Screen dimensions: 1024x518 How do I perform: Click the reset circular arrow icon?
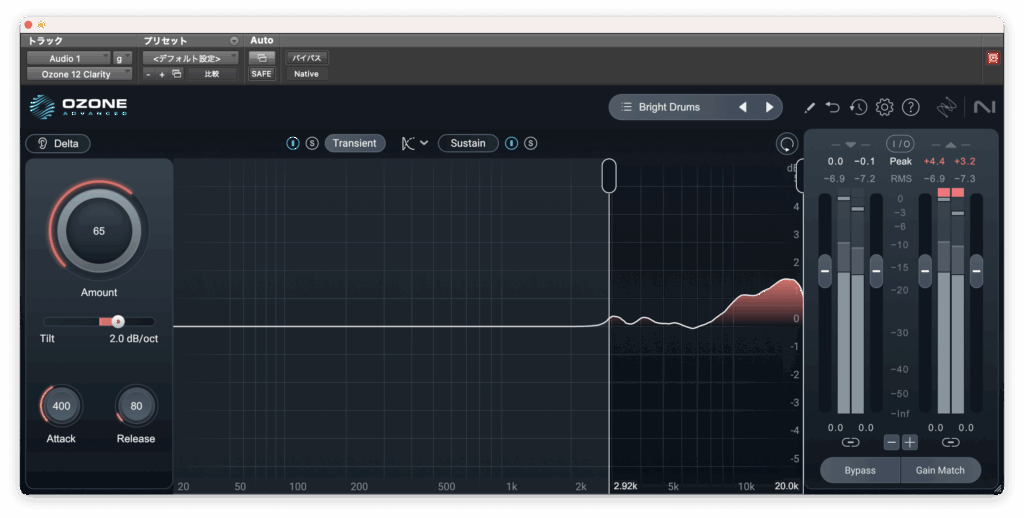coord(787,144)
